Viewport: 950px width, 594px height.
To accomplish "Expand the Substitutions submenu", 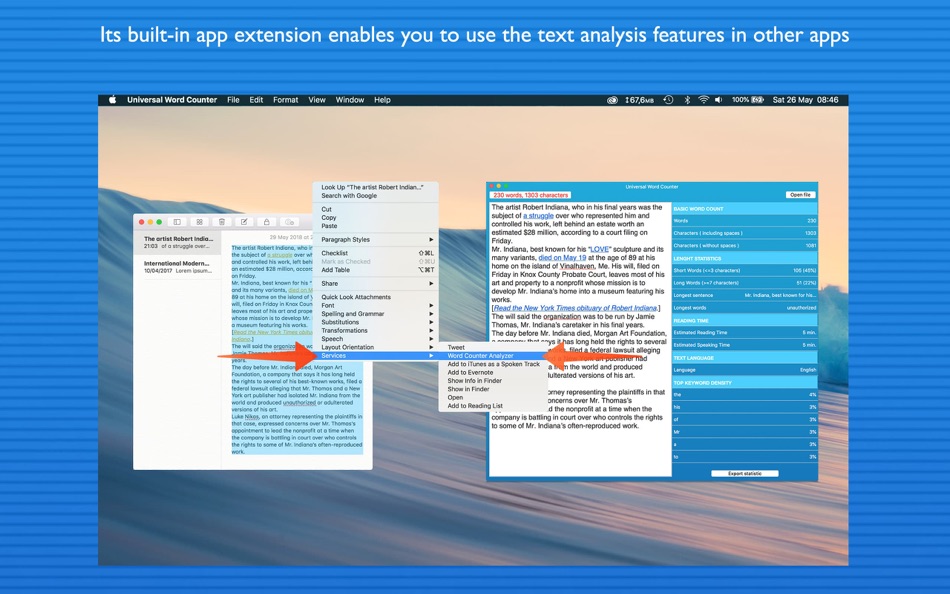I will pyautogui.click(x=376, y=322).
